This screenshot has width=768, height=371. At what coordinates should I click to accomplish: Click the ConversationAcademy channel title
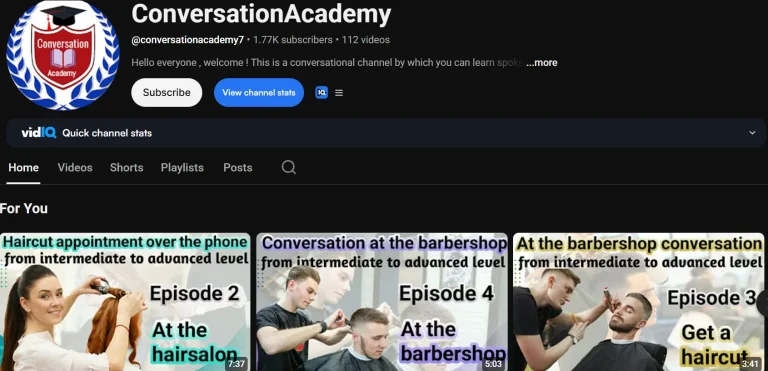(261, 15)
